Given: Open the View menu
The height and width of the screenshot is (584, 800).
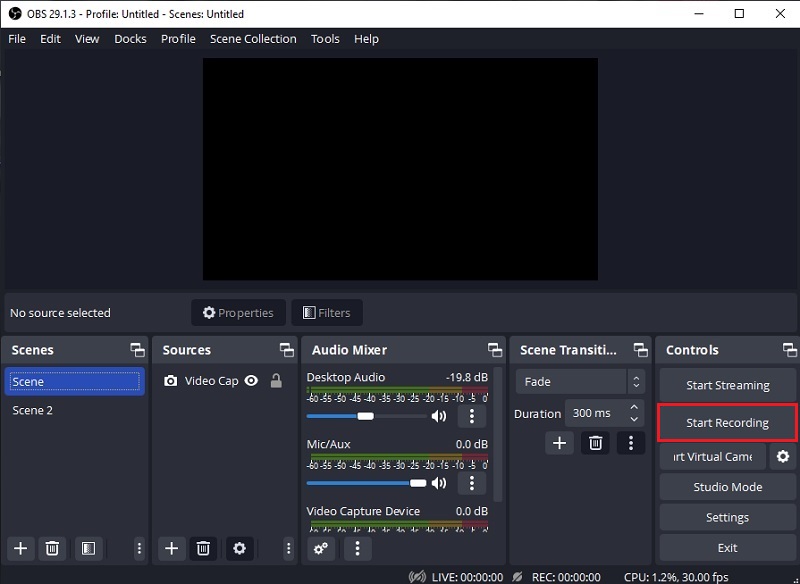Looking at the screenshot, I should 87,39.
